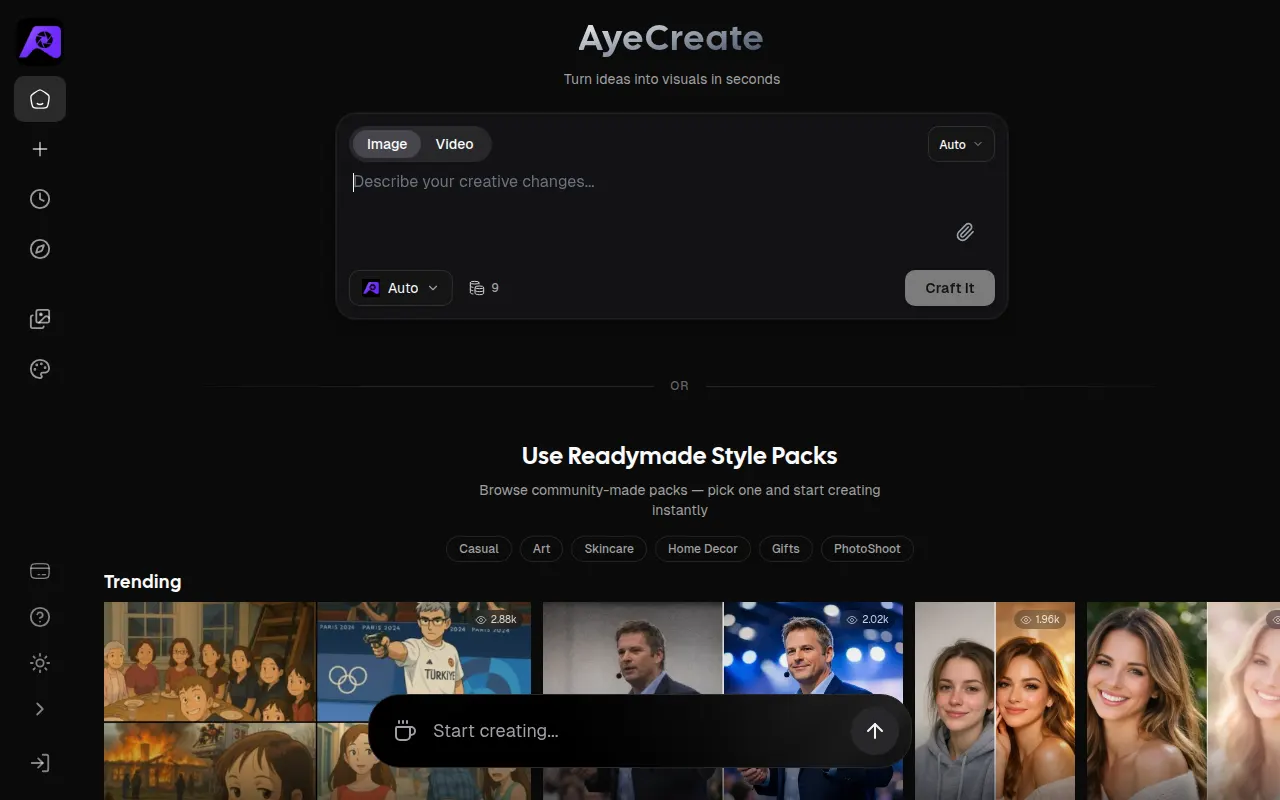Screen dimensions: 1280x800
Task: Open the Help question mark icon
Action: (40, 617)
